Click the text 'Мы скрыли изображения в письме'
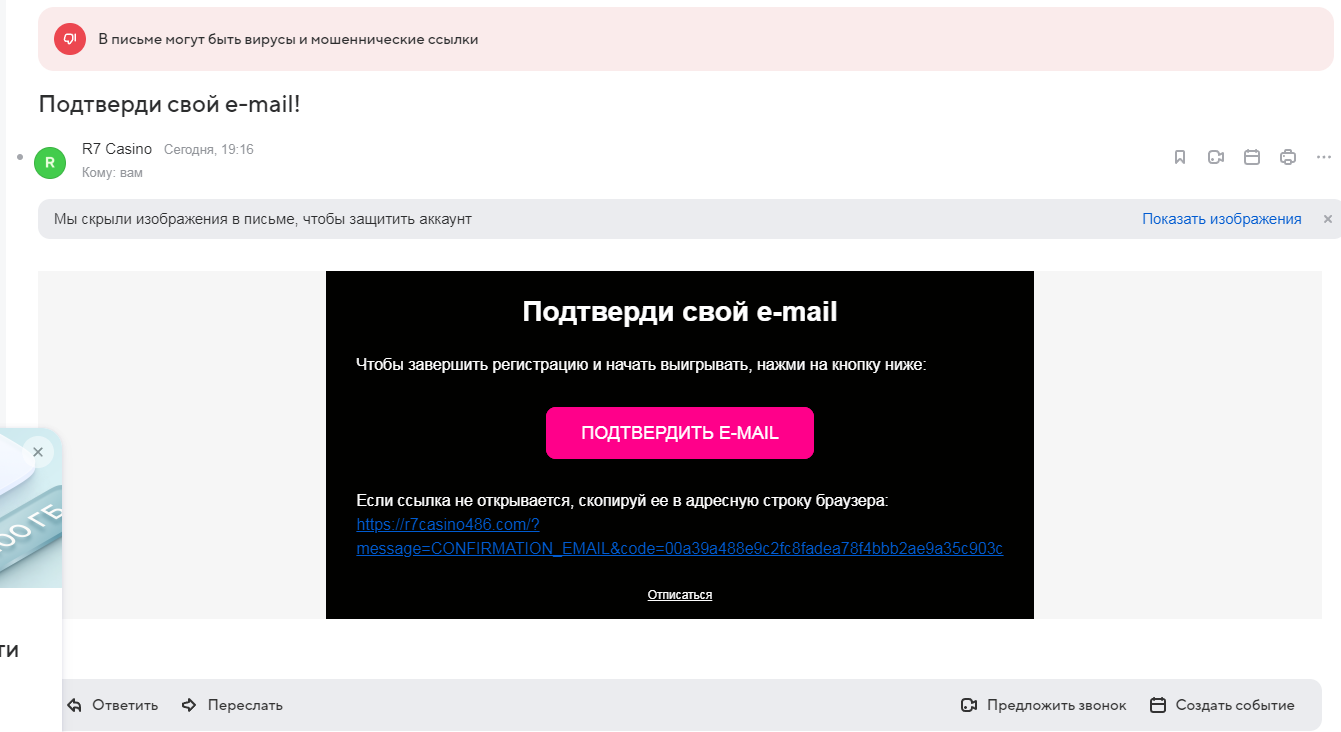 click(262, 219)
